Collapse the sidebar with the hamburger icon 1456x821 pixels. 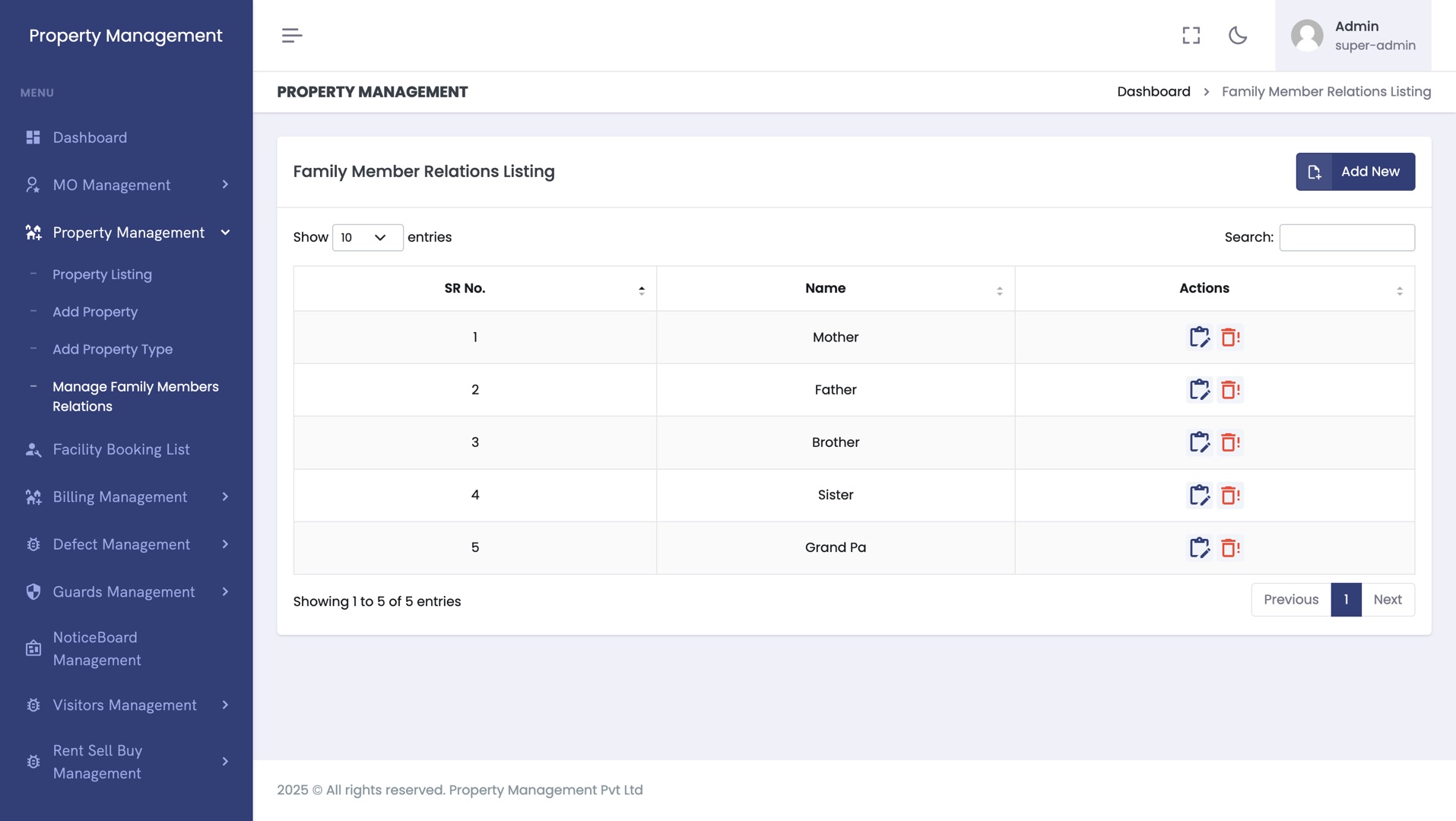292,36
